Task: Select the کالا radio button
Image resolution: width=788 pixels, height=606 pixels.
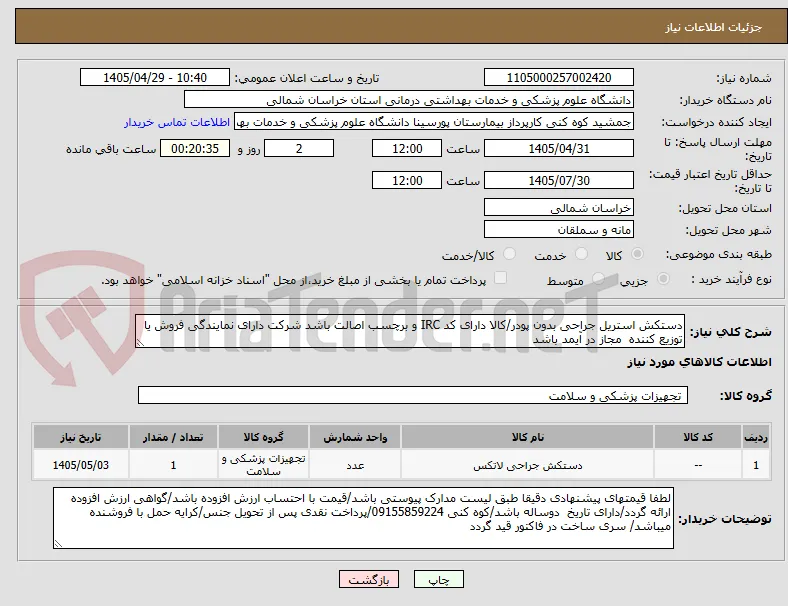Action: point(637,254)
